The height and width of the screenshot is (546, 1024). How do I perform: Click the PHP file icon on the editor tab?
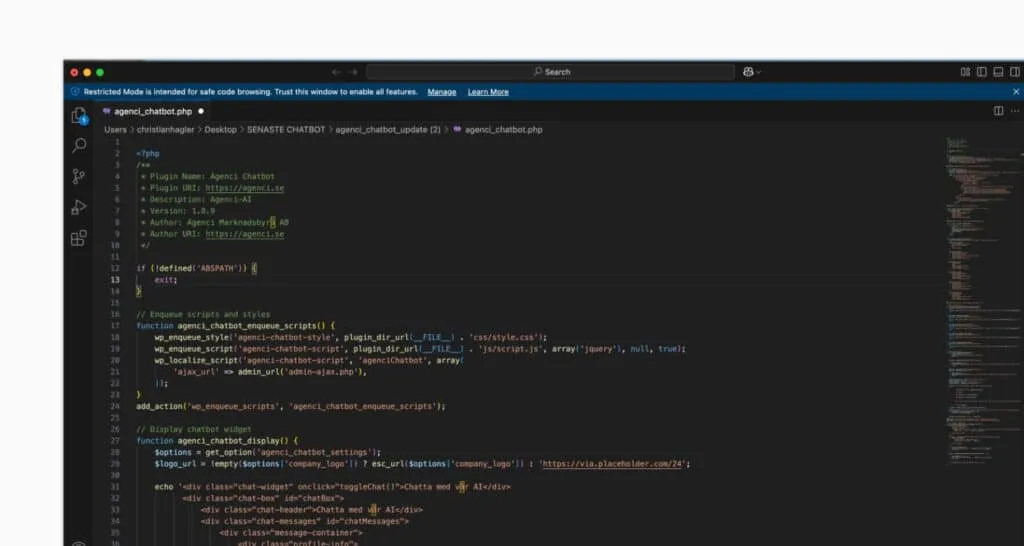(107, 112)
